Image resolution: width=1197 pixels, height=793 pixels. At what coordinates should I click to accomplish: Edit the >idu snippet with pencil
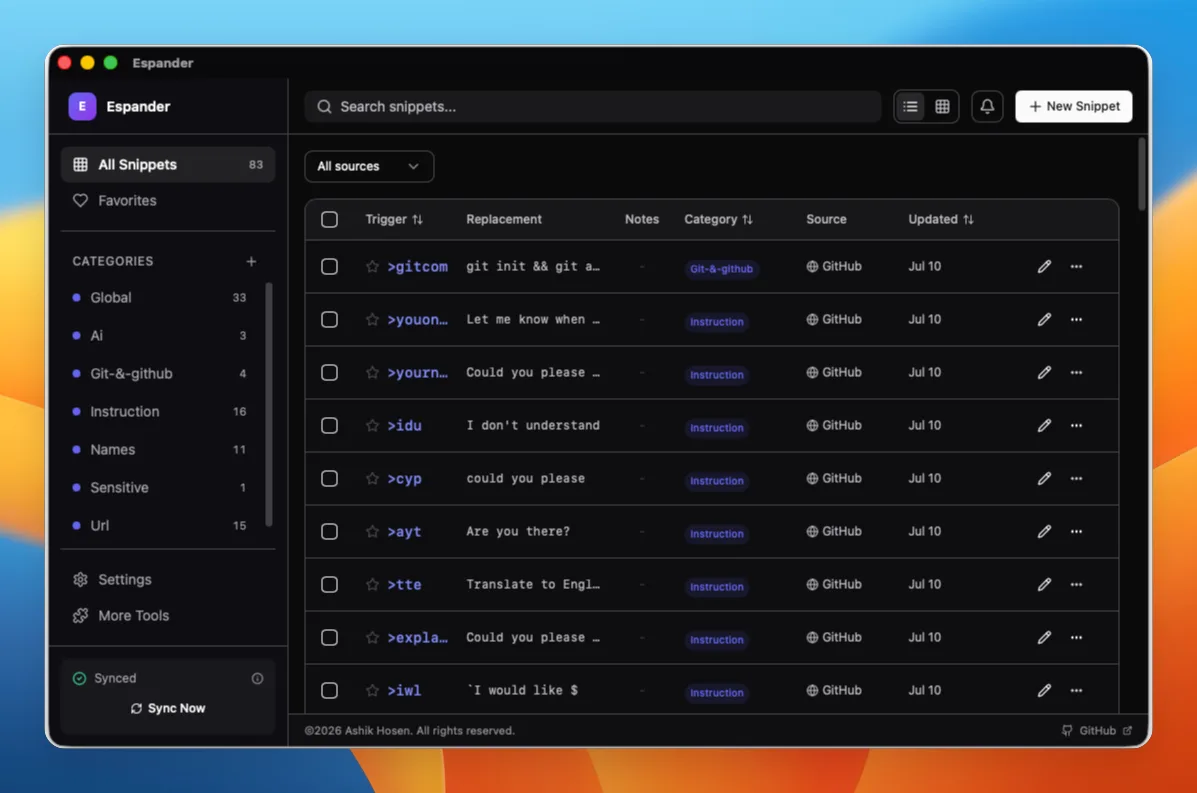(1044, 425)
